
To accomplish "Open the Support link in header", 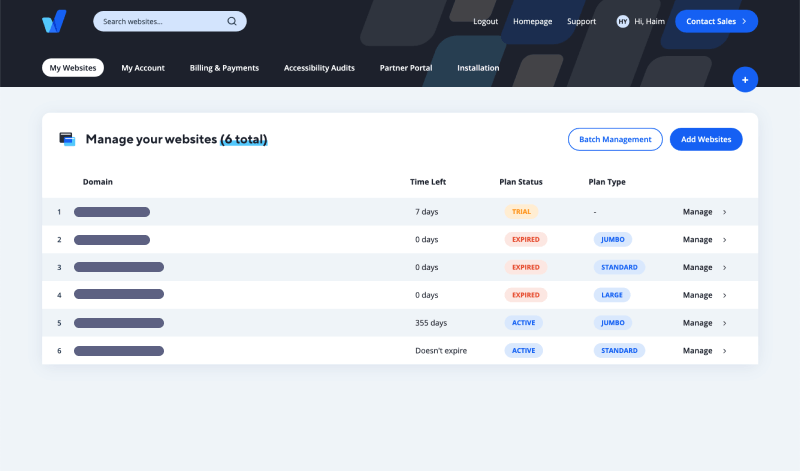I will pos(581,21).
